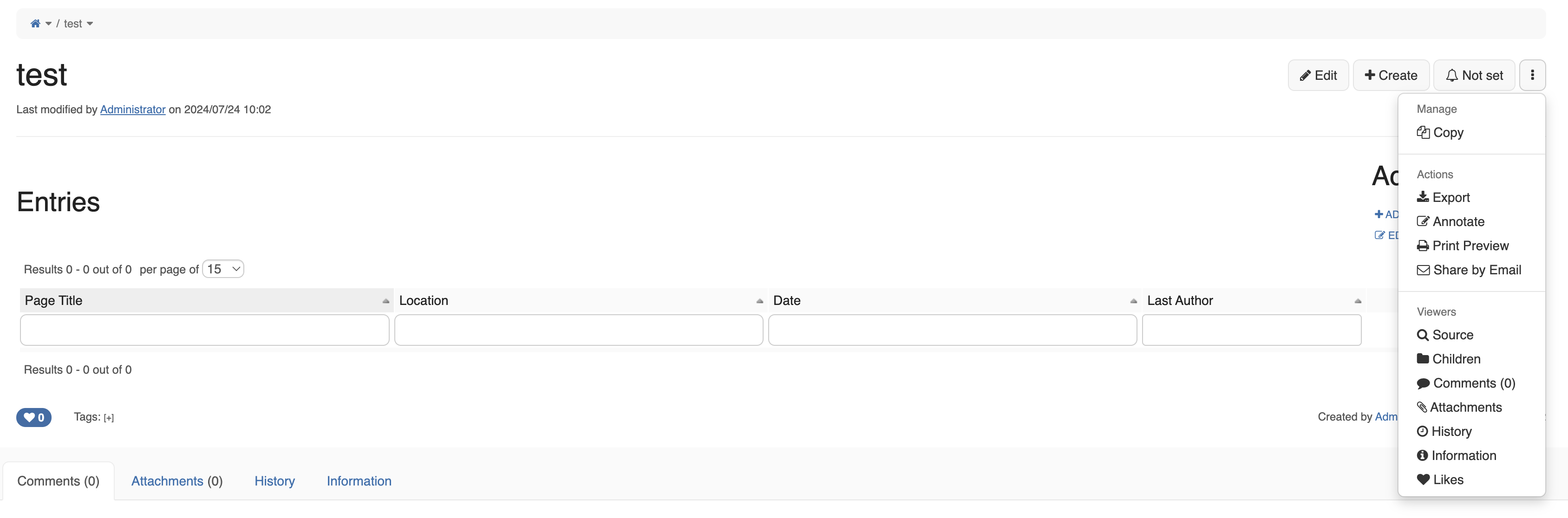The image size is (1568, 518).
Task: Switch to the Attachments (0) tab
Action: pyautogui.click(x=177, y=481)
